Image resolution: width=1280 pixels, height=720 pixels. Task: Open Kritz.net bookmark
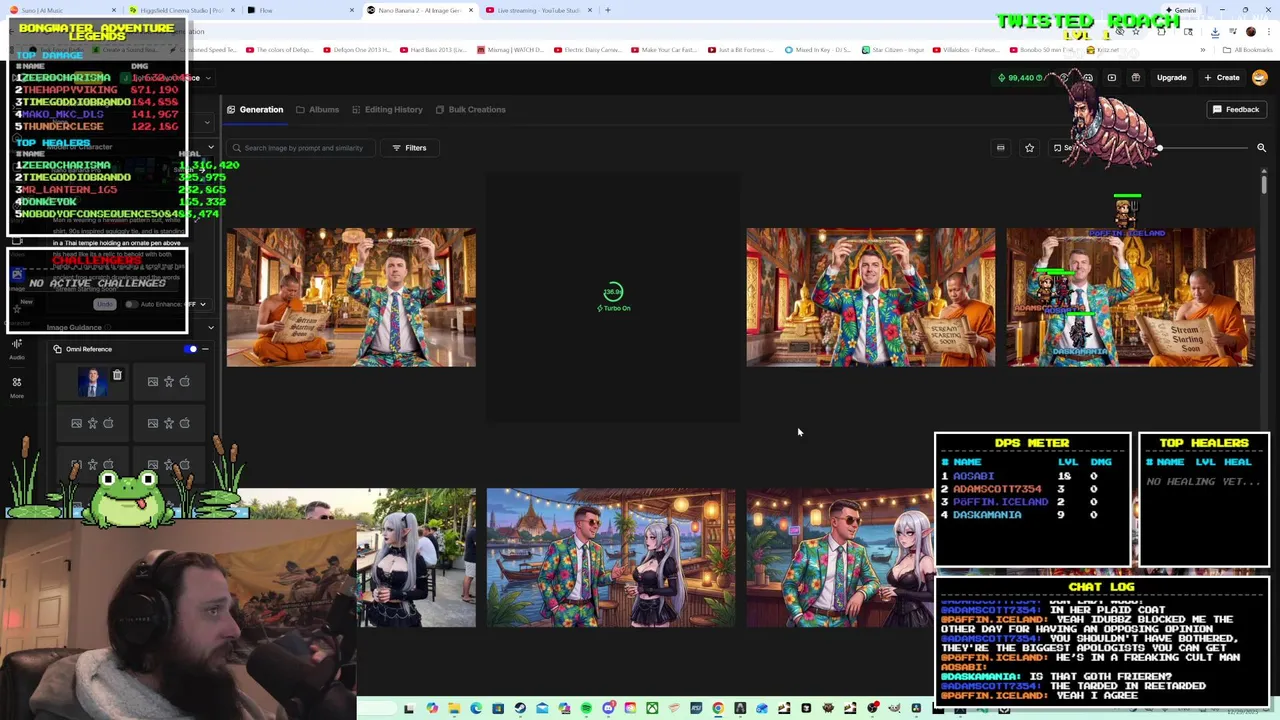[1102, 49]
